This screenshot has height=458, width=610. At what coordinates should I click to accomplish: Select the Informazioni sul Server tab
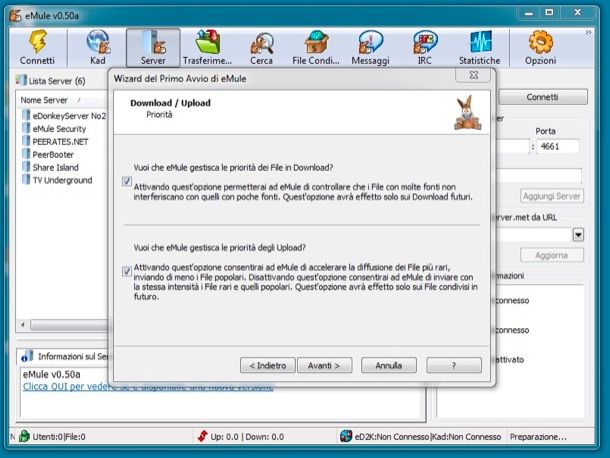(x=64, y=356)
